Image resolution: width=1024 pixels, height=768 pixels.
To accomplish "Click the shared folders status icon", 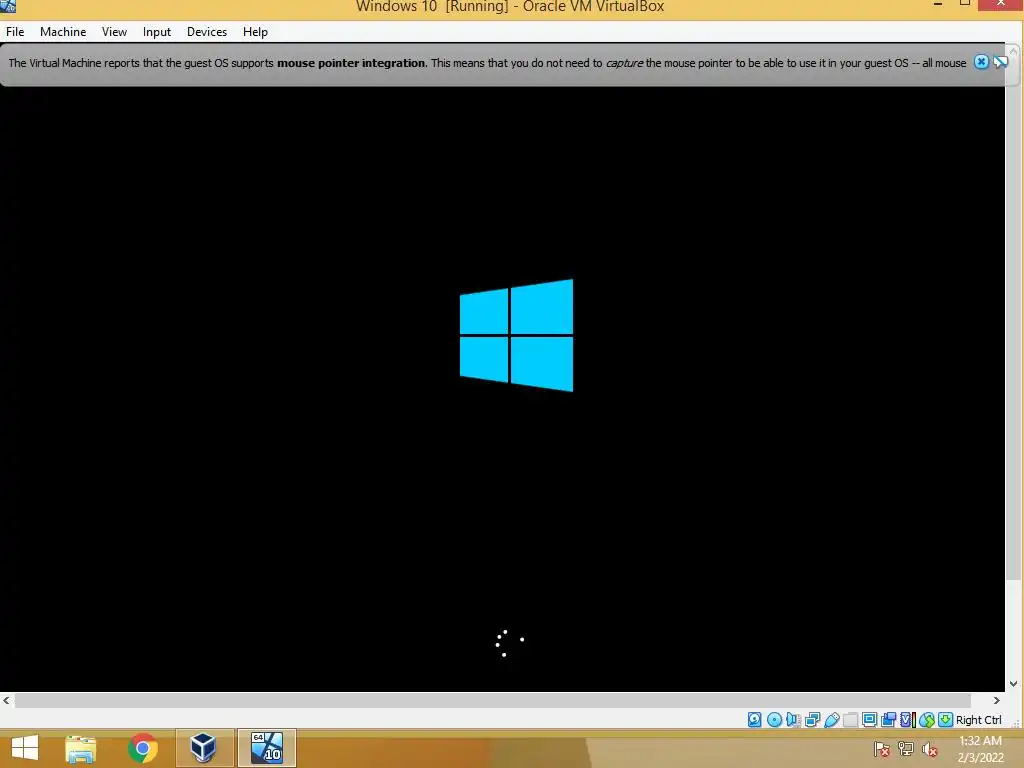I will tap(850, 720).
